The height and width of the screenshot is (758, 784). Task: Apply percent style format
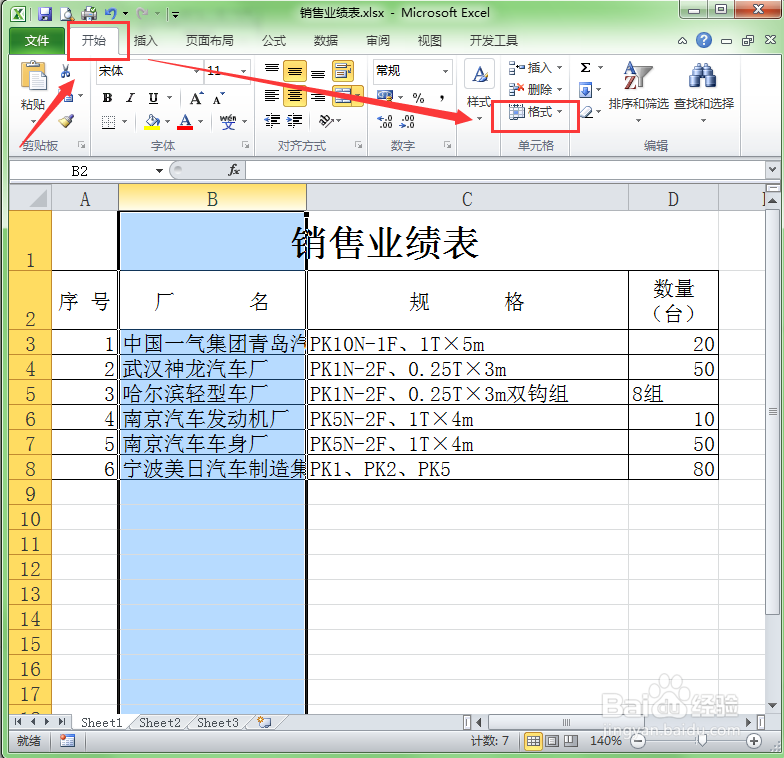point(418,98)
